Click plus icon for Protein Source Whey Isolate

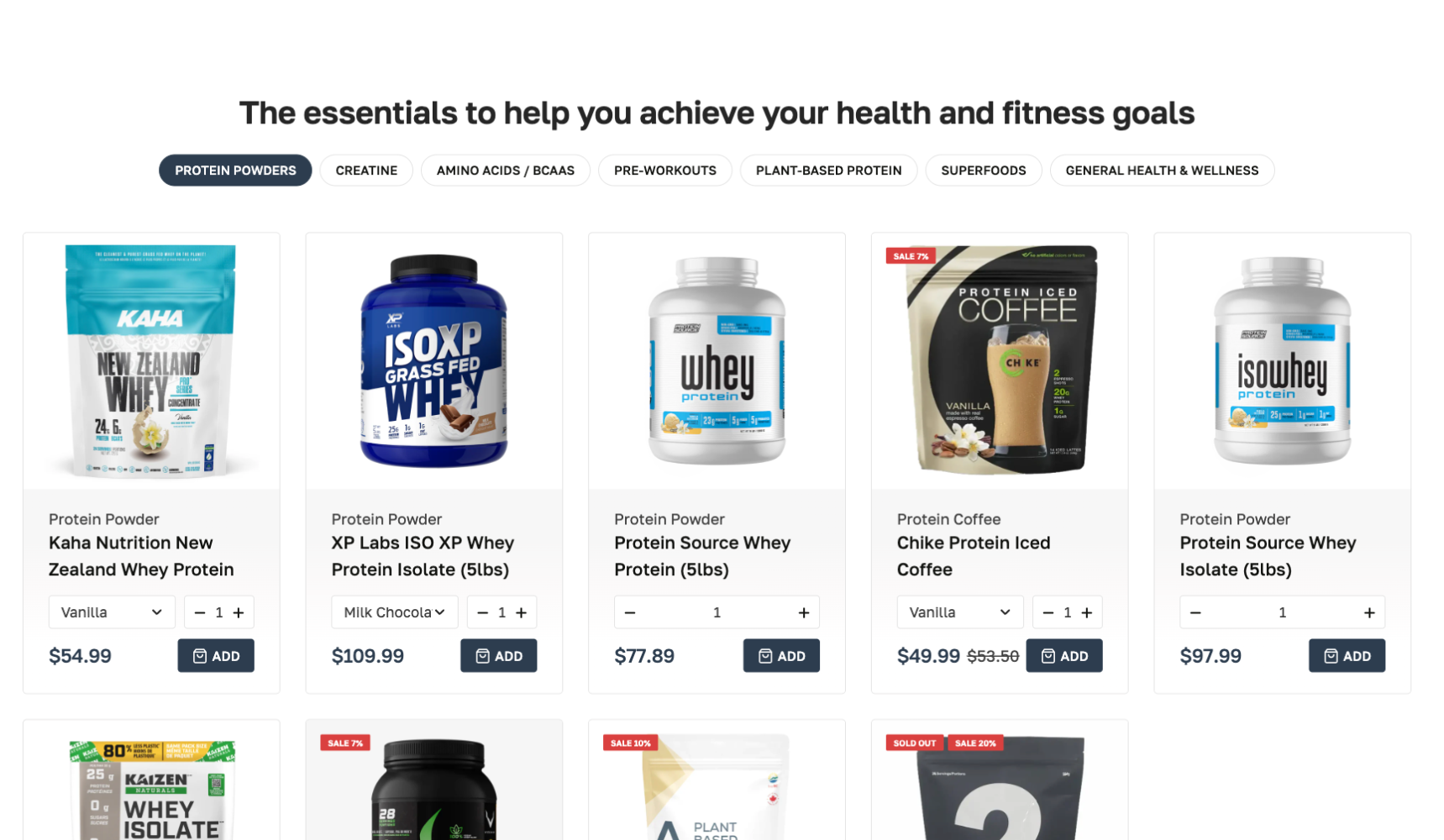1369,613
